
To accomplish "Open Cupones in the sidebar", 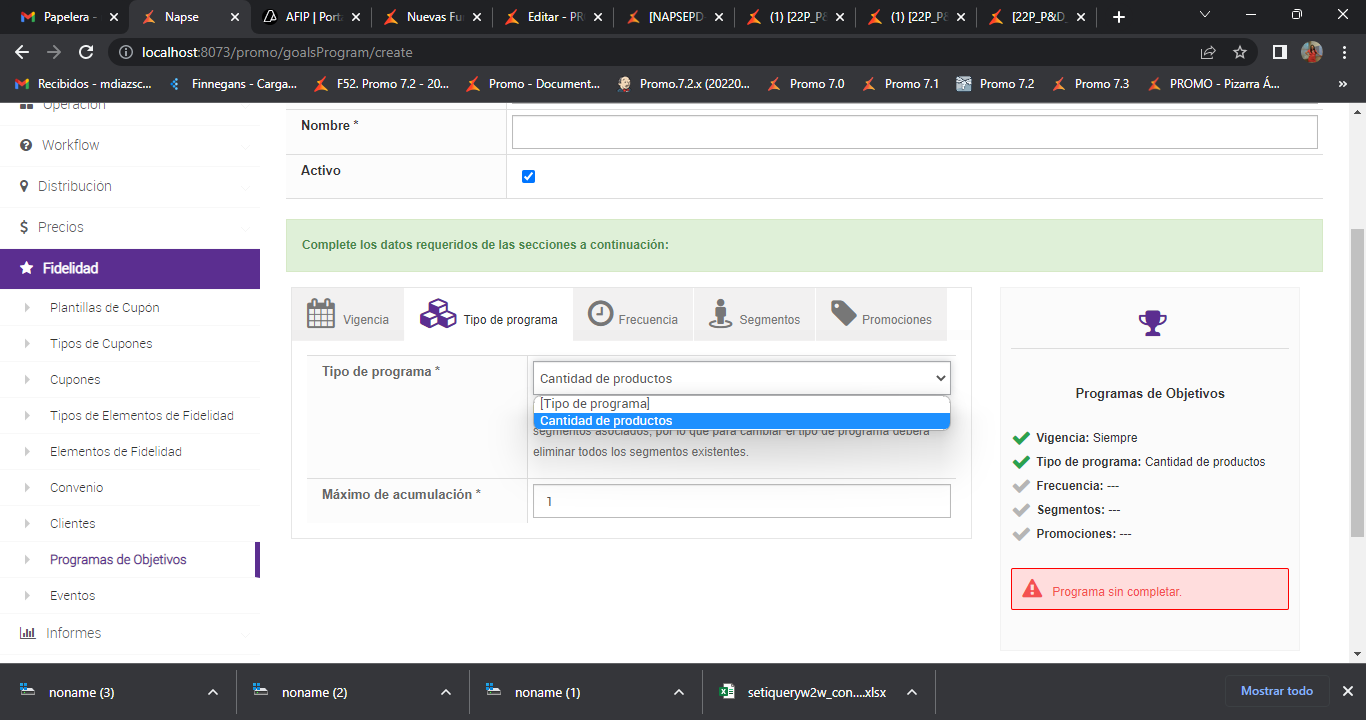I will pyautogui.click(x=75, y=380).
